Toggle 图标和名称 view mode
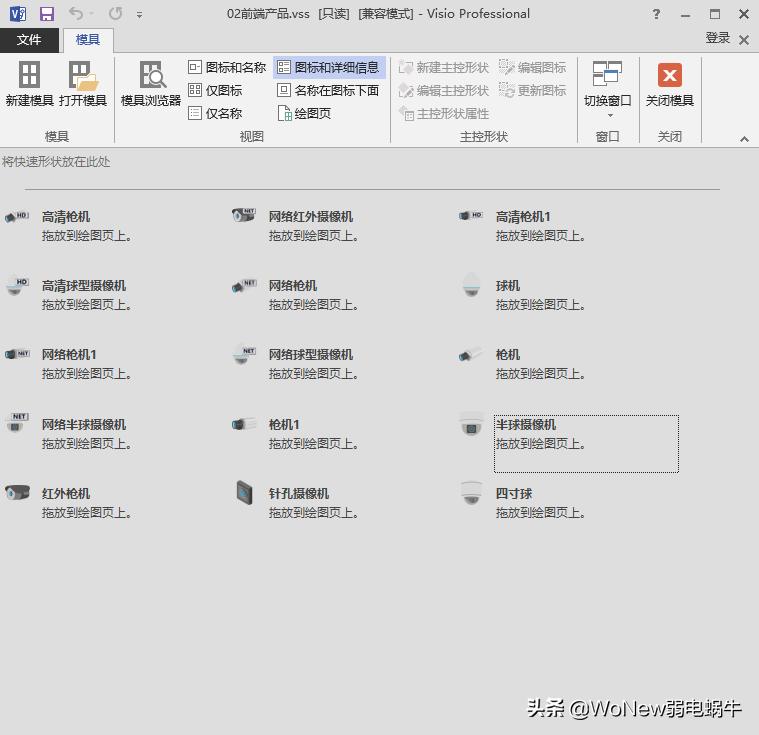 click(227, 67)
